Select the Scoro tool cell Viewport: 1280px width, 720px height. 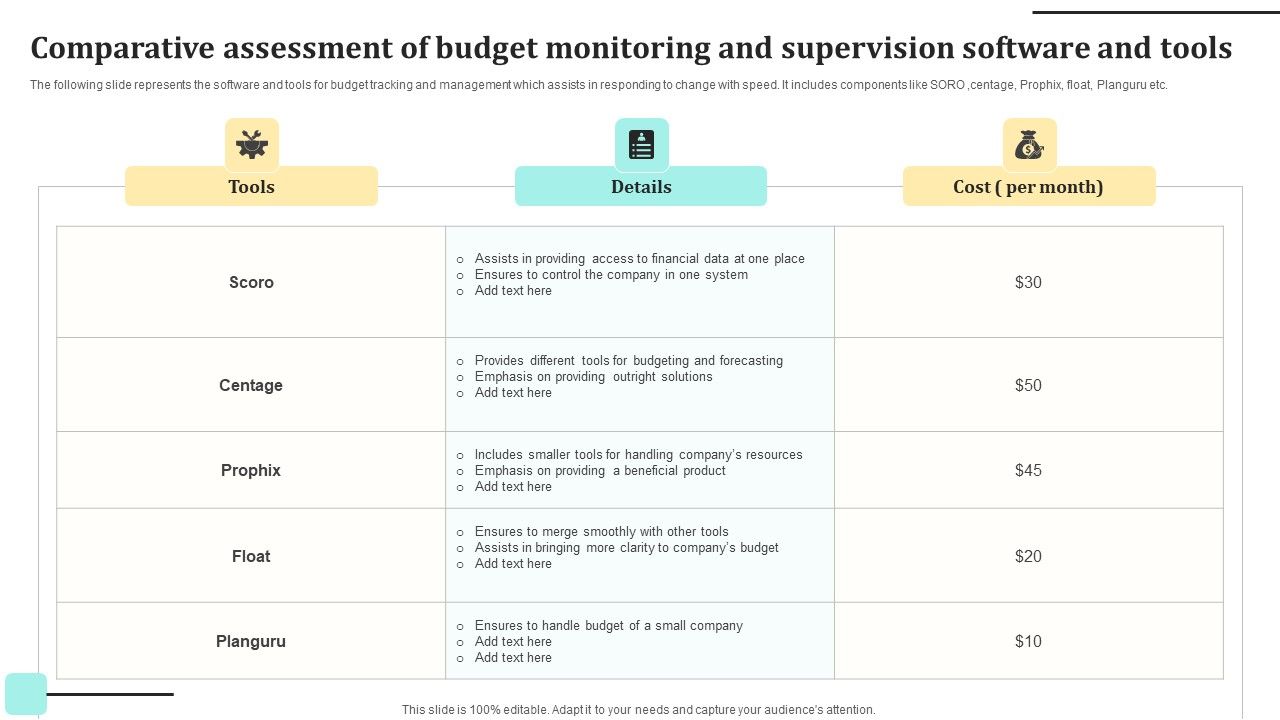click(251, 282)
